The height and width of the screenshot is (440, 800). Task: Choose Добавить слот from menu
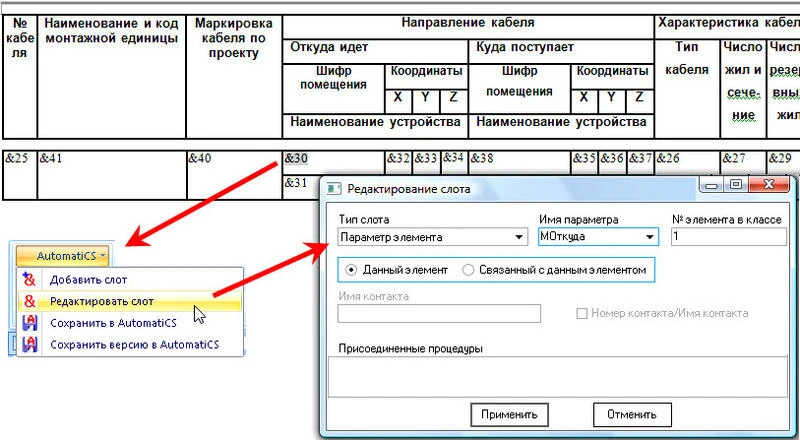(x=88, y=279)
